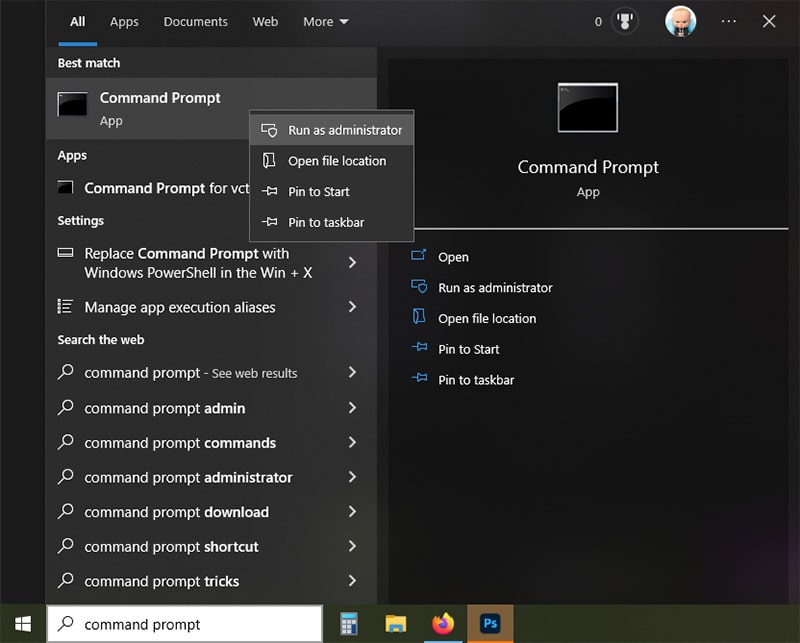
Task: Open the Microsoft Rewards trophy icon
Action: (623, 20)
